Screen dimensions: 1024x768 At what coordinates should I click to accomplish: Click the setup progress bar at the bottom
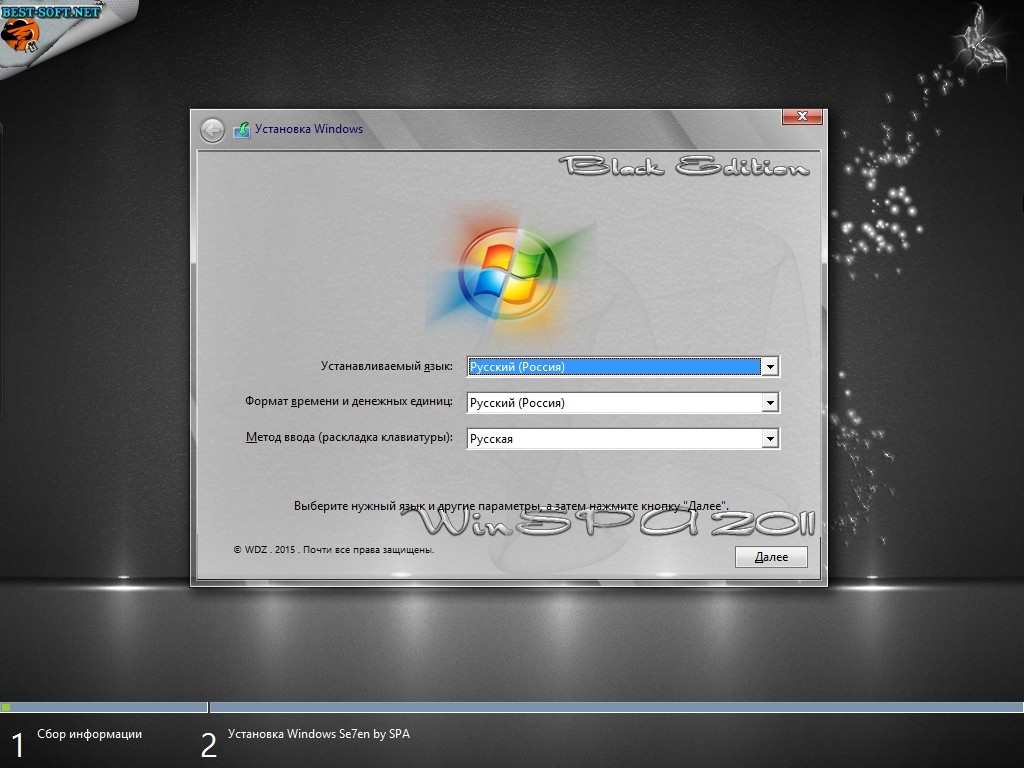tap(512, 707)
